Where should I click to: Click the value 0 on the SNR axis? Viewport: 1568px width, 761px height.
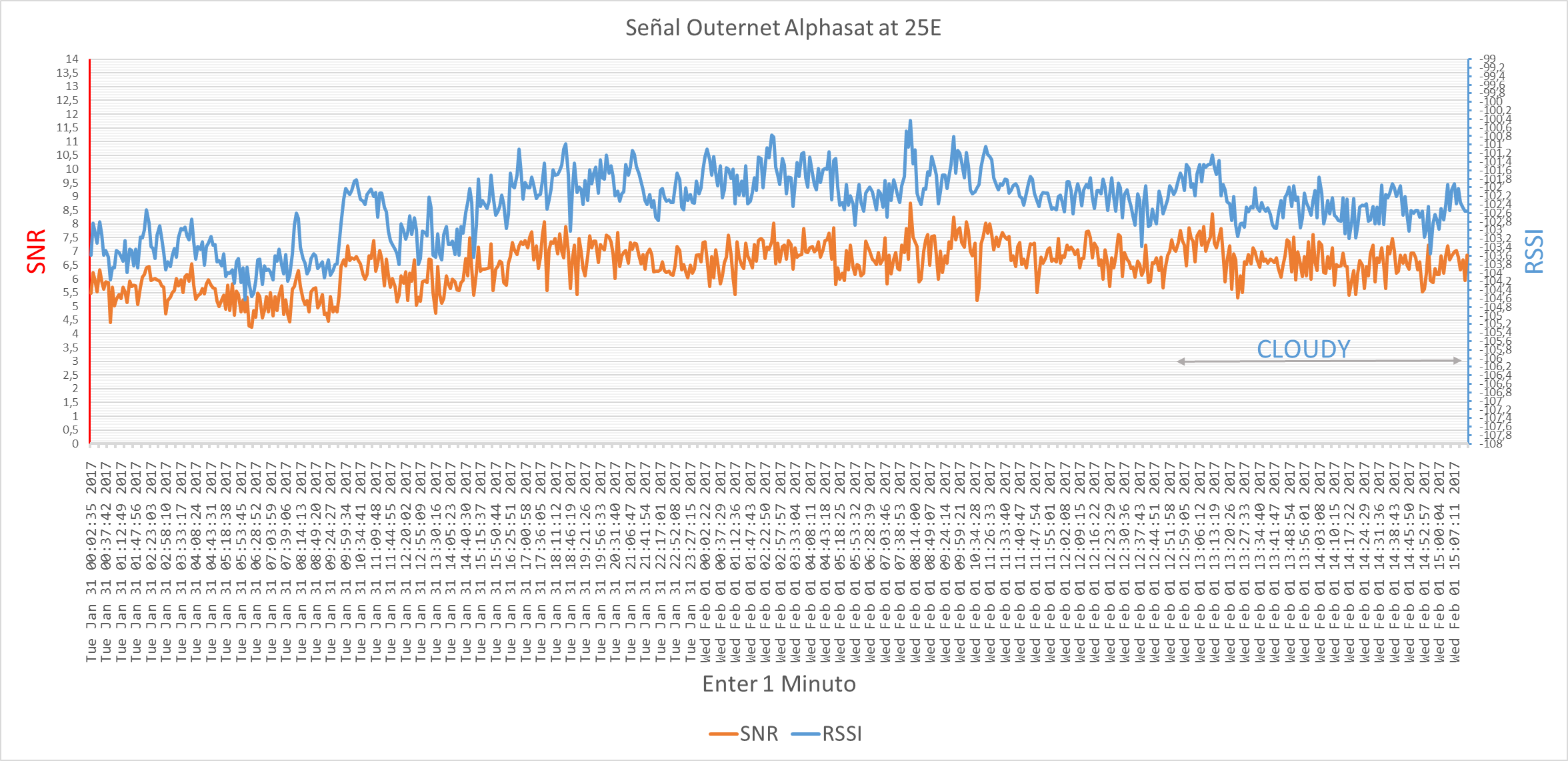(x=75, y=444)
